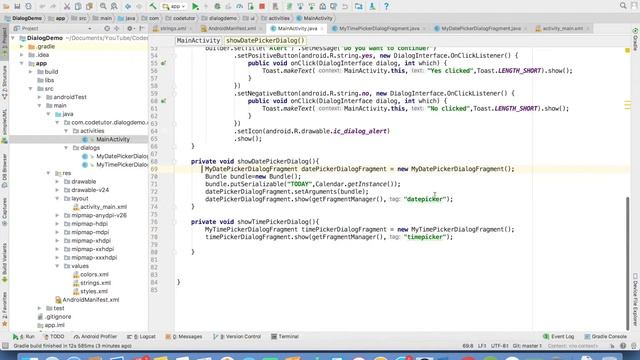Click the editor vertical scrollbar
The height and width of the screenshot is (360, 640).
tap(628, 263)
